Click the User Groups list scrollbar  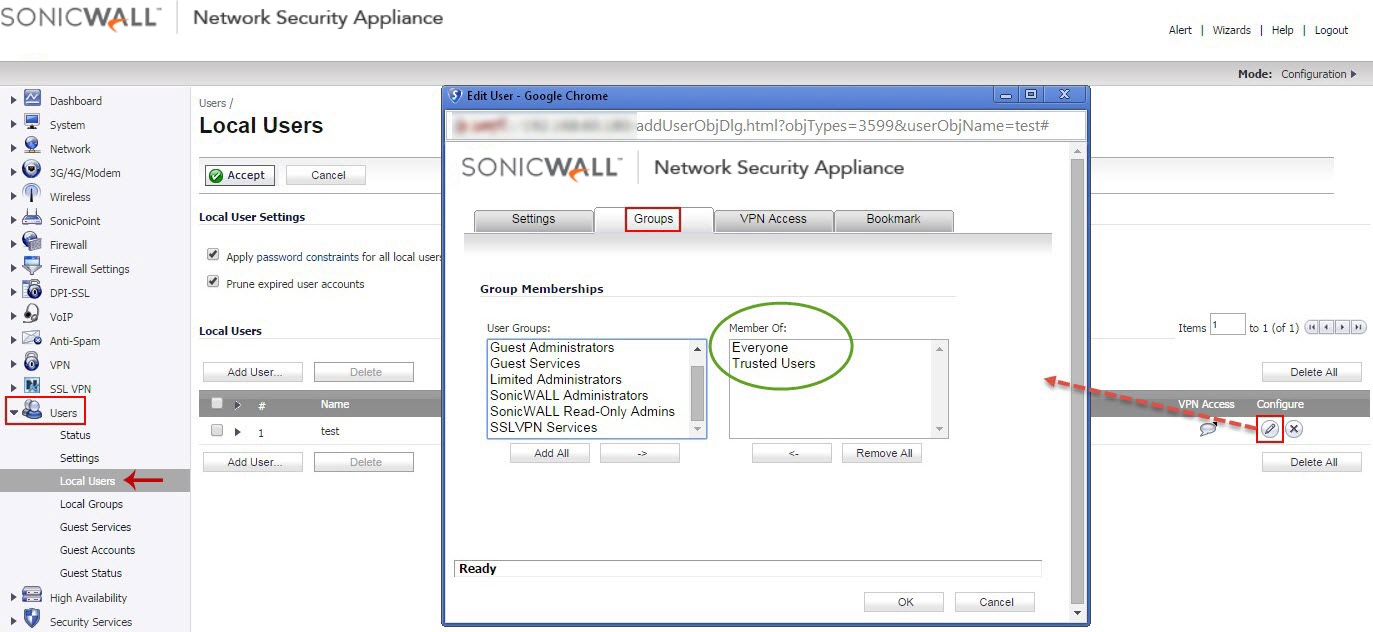pos(698,388)
